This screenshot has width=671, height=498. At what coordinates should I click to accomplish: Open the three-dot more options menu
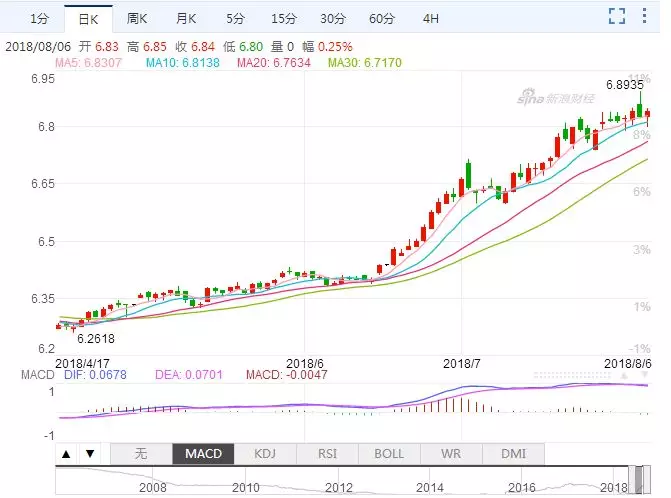click(648, 16)
